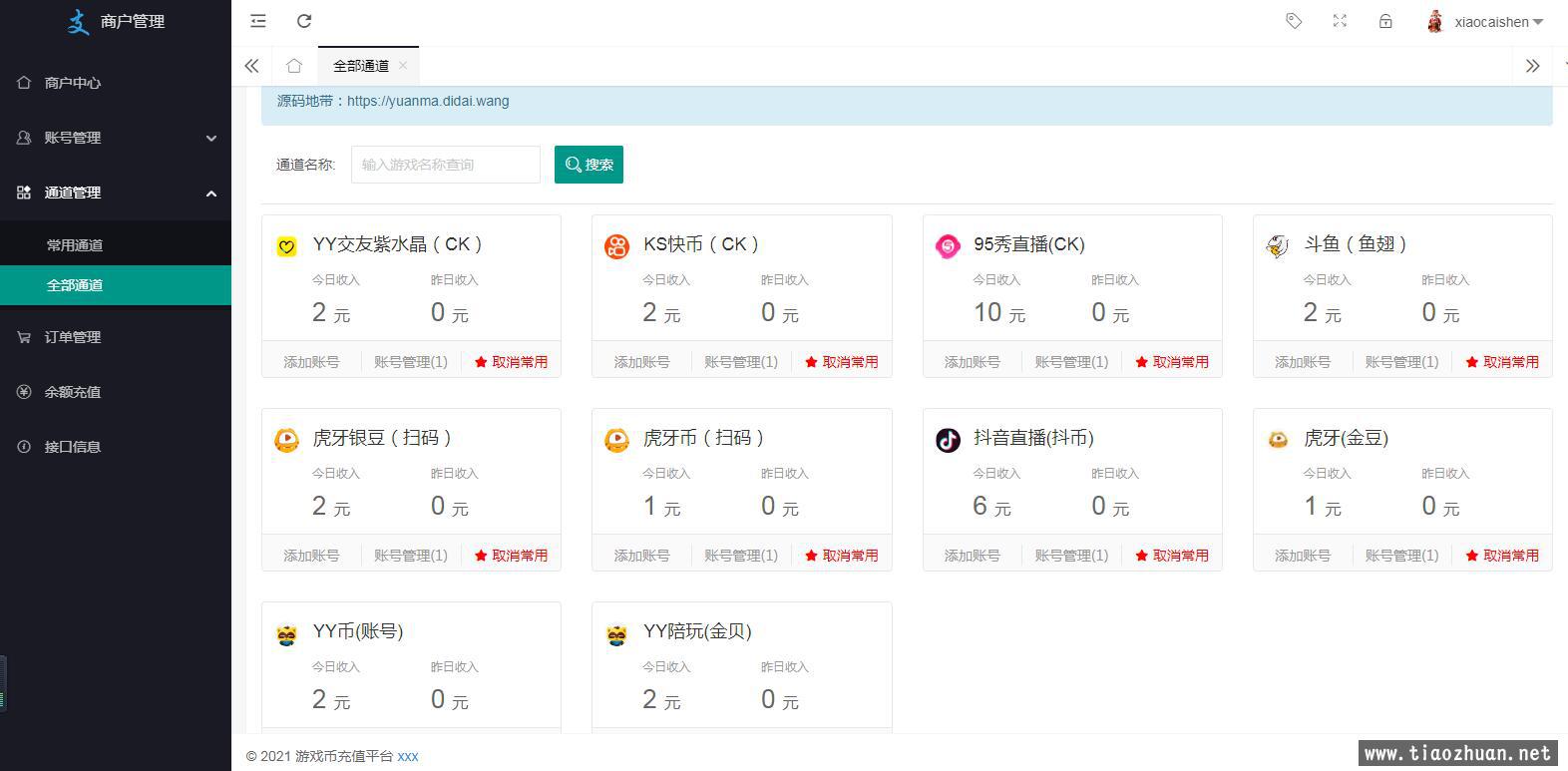Unfavorite 虎牙银豆 with 取消常用
Image resolution: width=1568 pixels, height=771 pixels.
511,556
